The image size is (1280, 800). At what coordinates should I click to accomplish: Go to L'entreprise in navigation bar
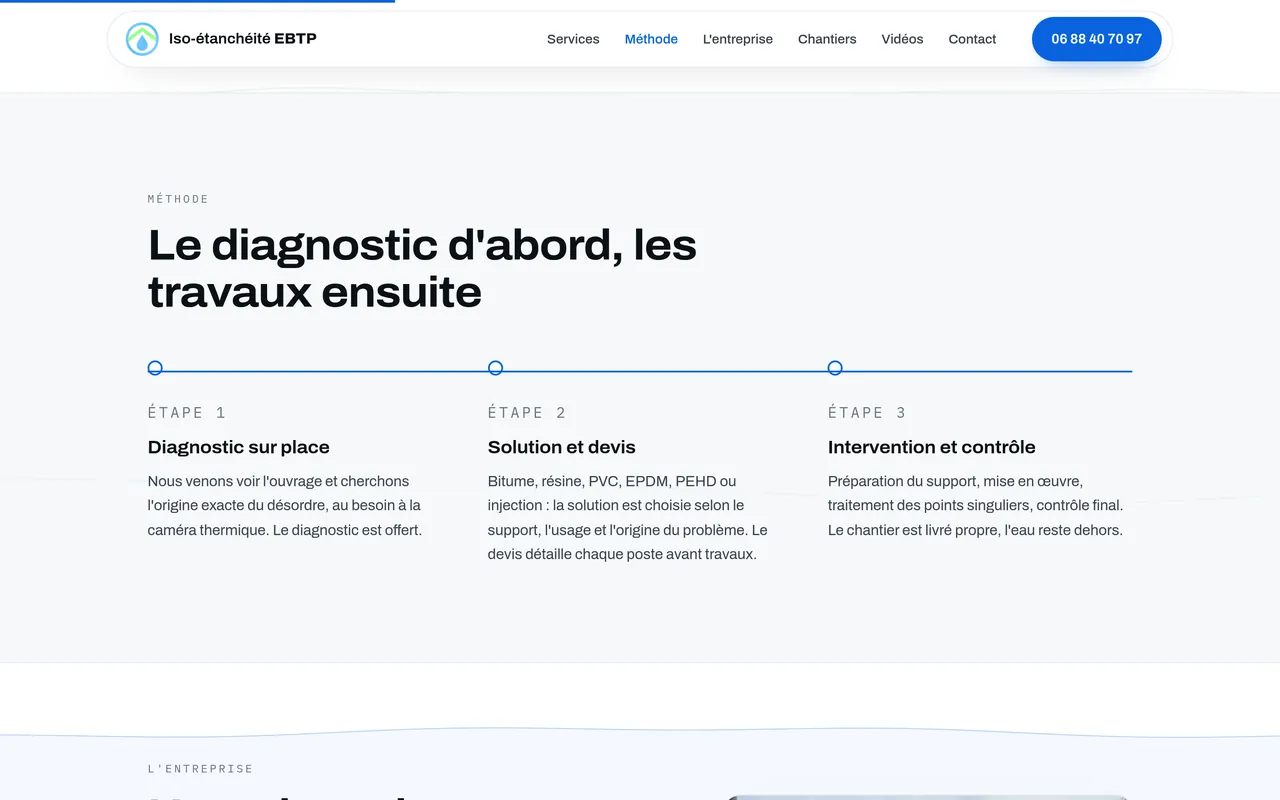coord(738,39)
